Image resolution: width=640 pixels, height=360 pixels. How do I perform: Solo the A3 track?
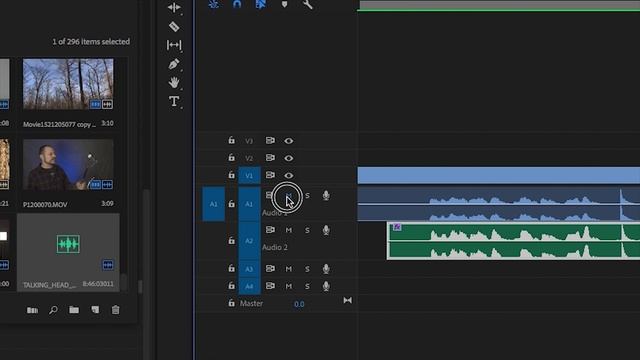(307, 269)
